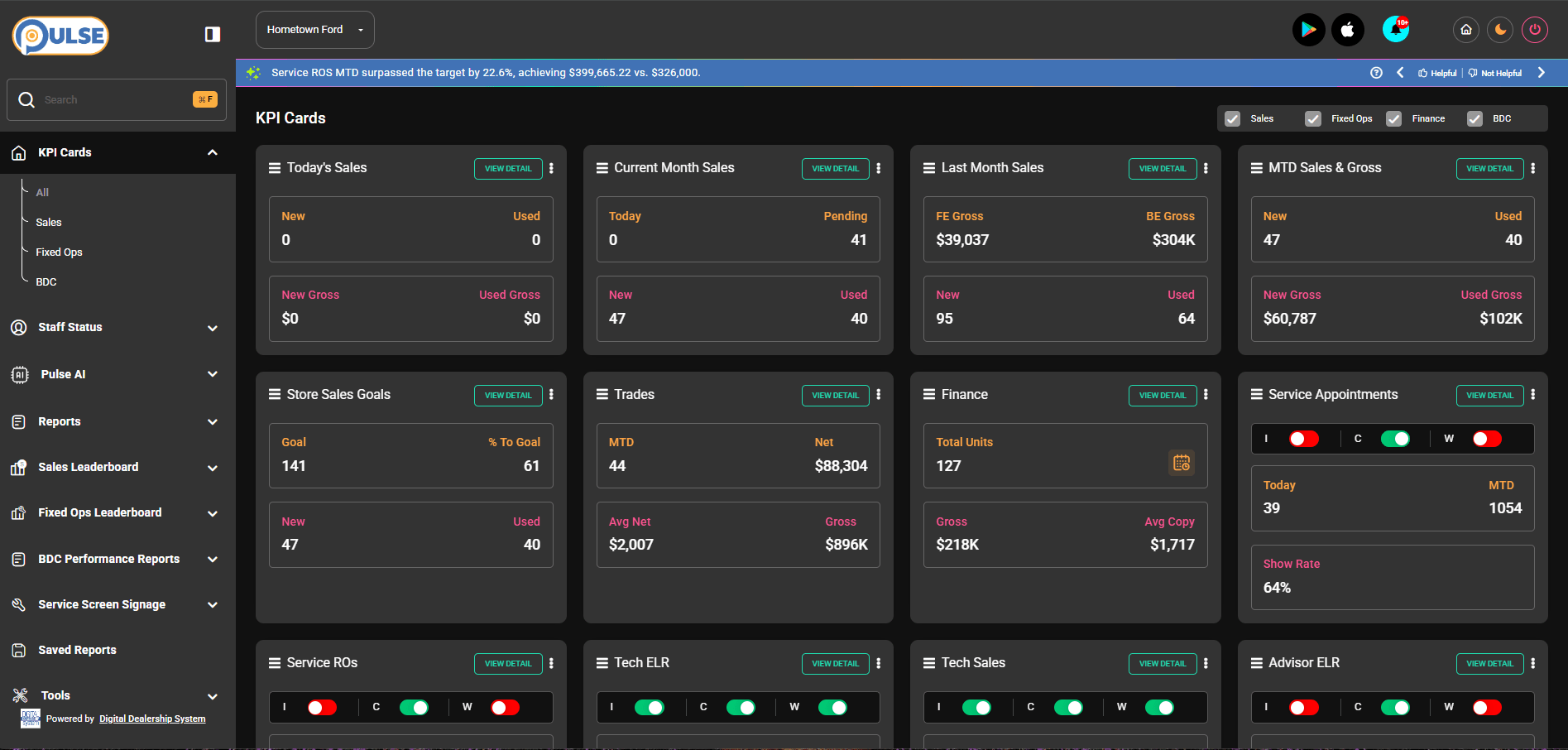The width and height of the screenshot is (1568, 750).
Task: Toggle dark mode moon icon
Action: pyautogui.click(x=1500, y=30)
